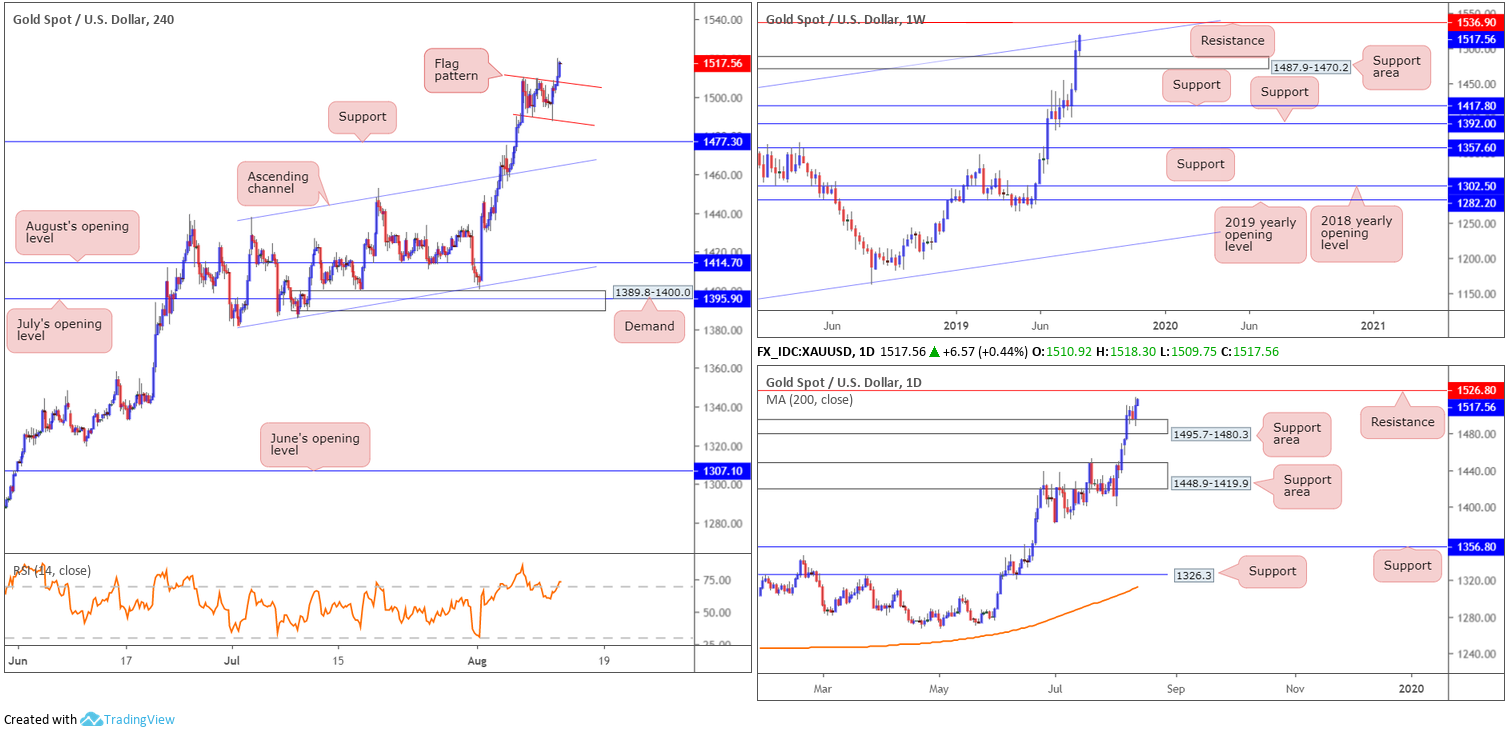Select the 'Demand' callout on 240 chart
Screen dimensions: 1510x734
(x=650, y=325)
